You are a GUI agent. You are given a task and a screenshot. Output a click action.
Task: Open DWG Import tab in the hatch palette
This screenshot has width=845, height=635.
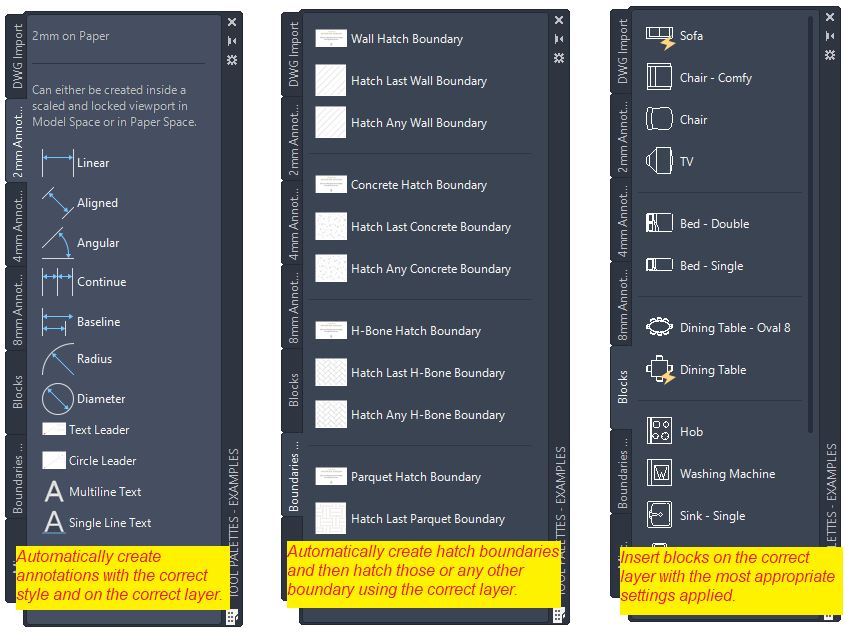pos(294,57)
